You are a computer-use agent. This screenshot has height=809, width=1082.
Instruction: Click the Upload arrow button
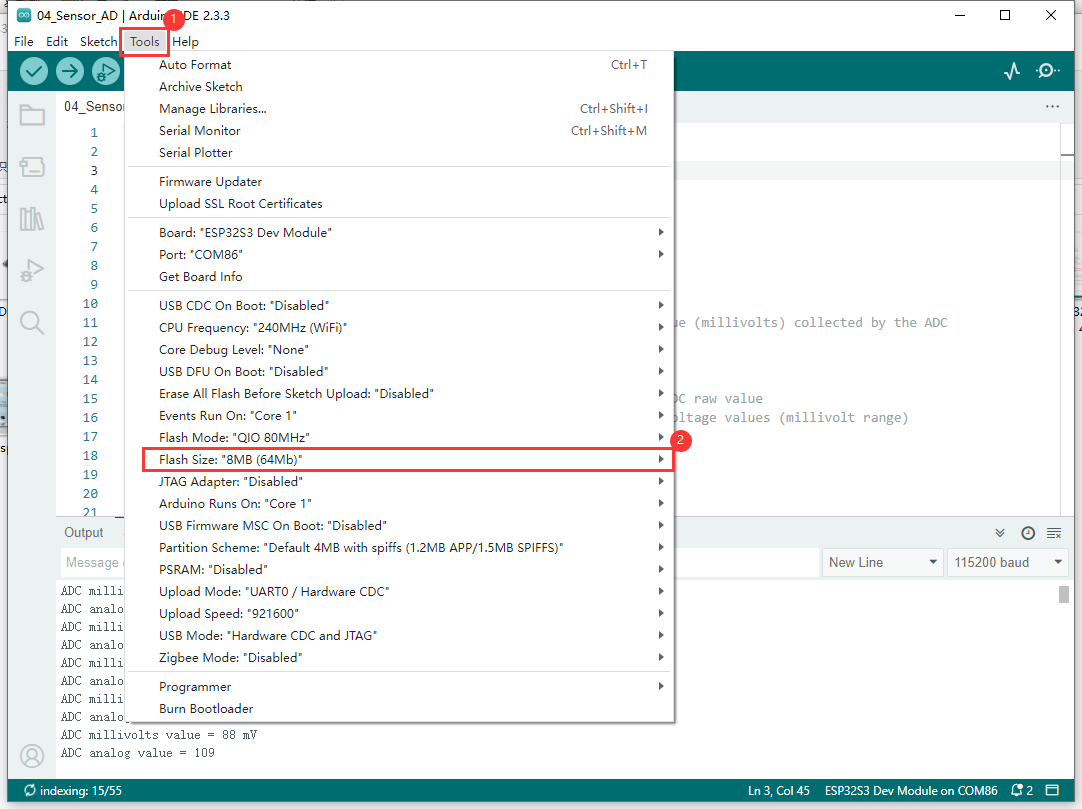(x=70, y=71)
